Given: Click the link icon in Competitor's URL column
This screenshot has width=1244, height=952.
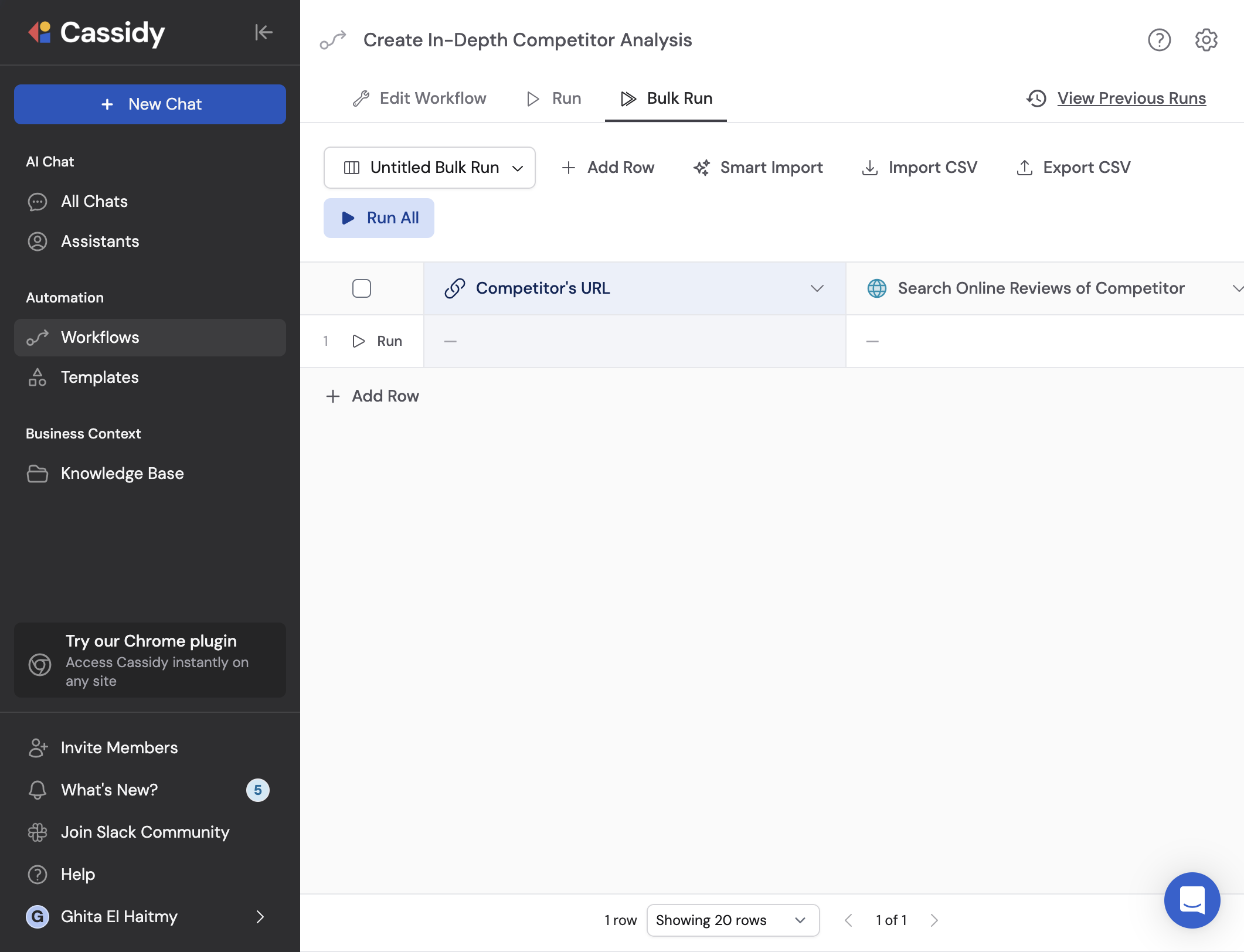Looking at the screenshot, I should point(455,288).
